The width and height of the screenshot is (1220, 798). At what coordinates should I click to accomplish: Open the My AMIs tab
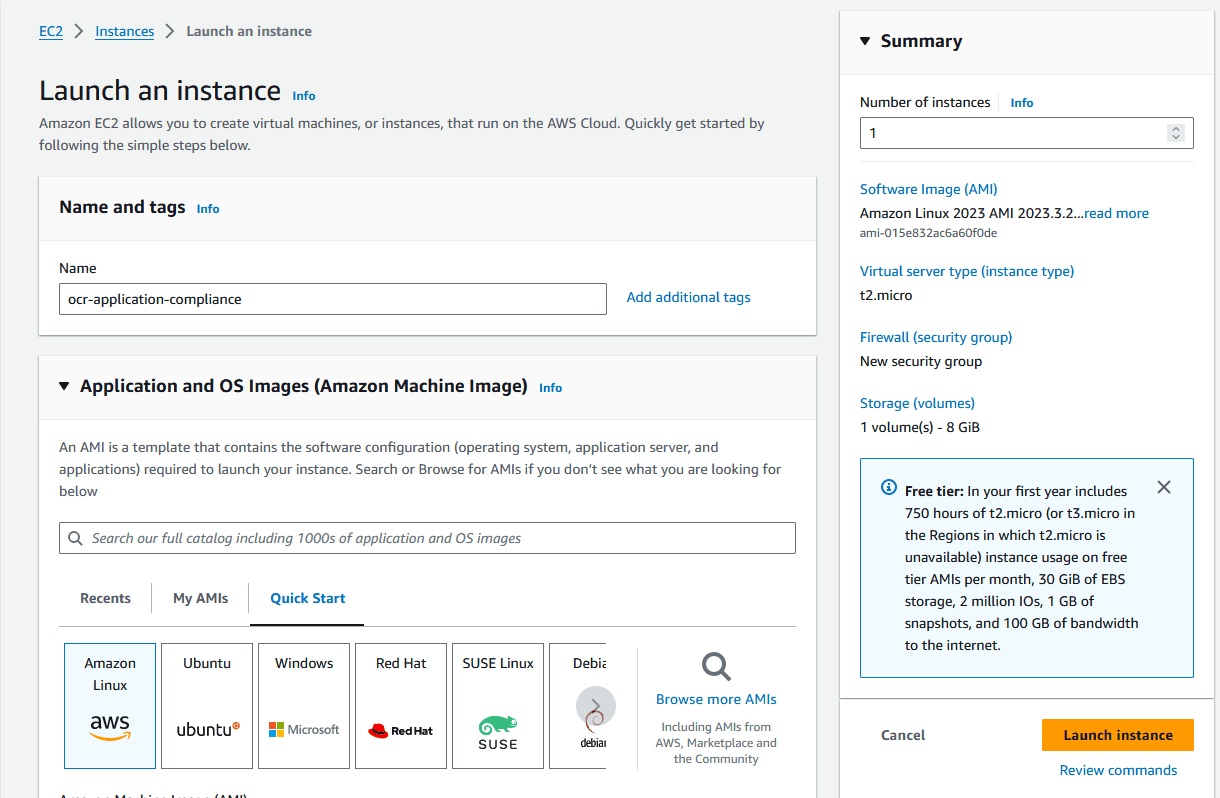click(x=200, y=598)
